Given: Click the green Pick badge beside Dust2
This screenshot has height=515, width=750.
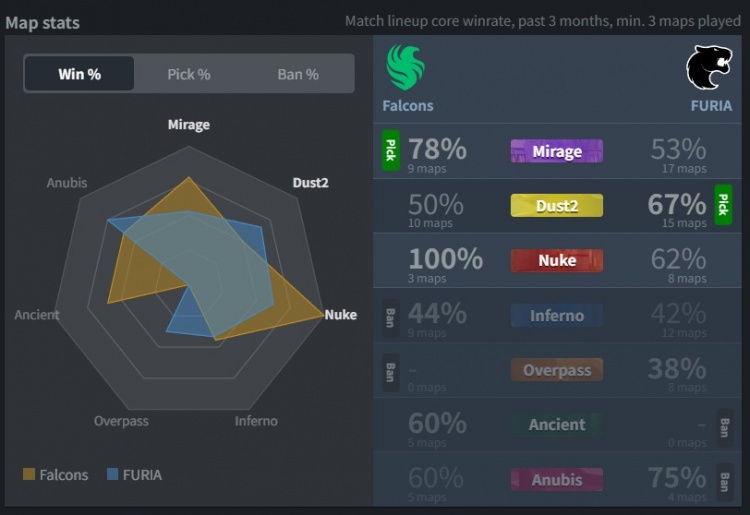Looking at the screenshot, I should 723,205.
